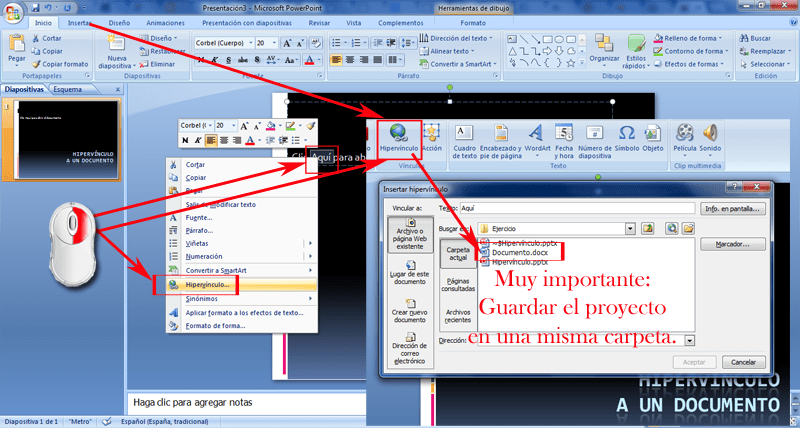Toggle italic K on the mini toolbar
Screen dimensions: 800x428
[197, 140]
